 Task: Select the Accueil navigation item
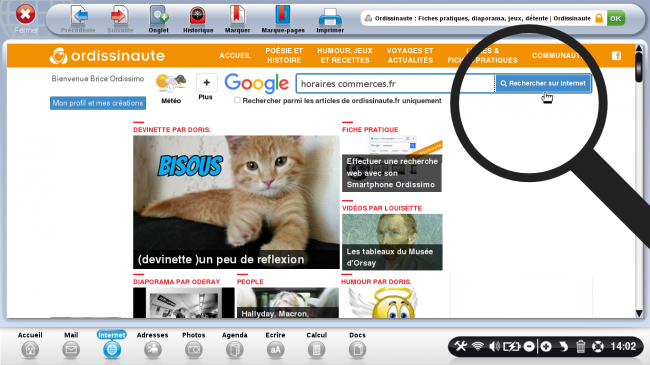pos(235,56)
